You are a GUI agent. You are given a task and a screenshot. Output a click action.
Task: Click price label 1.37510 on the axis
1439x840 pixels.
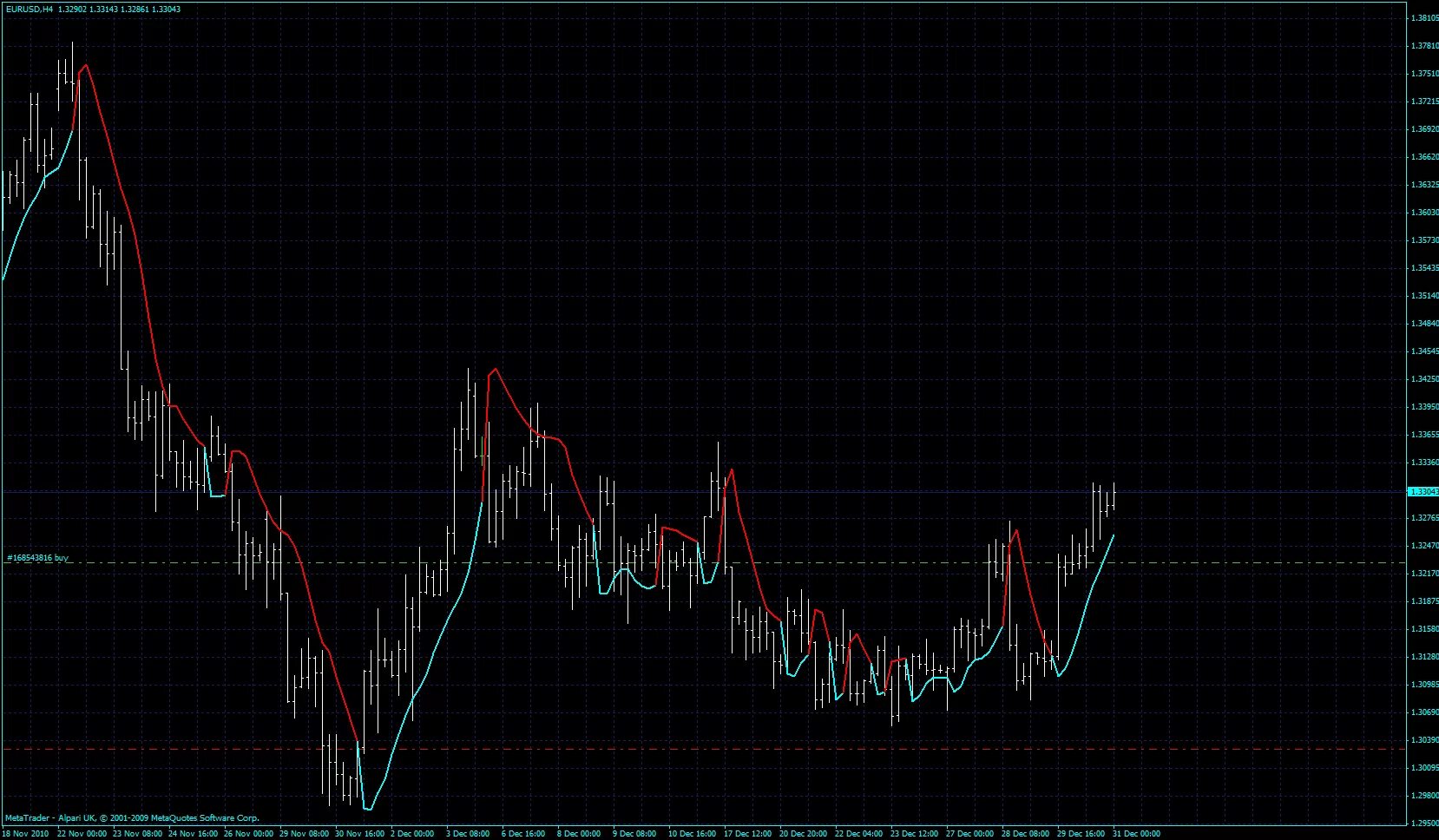[x=1424, y=74]
